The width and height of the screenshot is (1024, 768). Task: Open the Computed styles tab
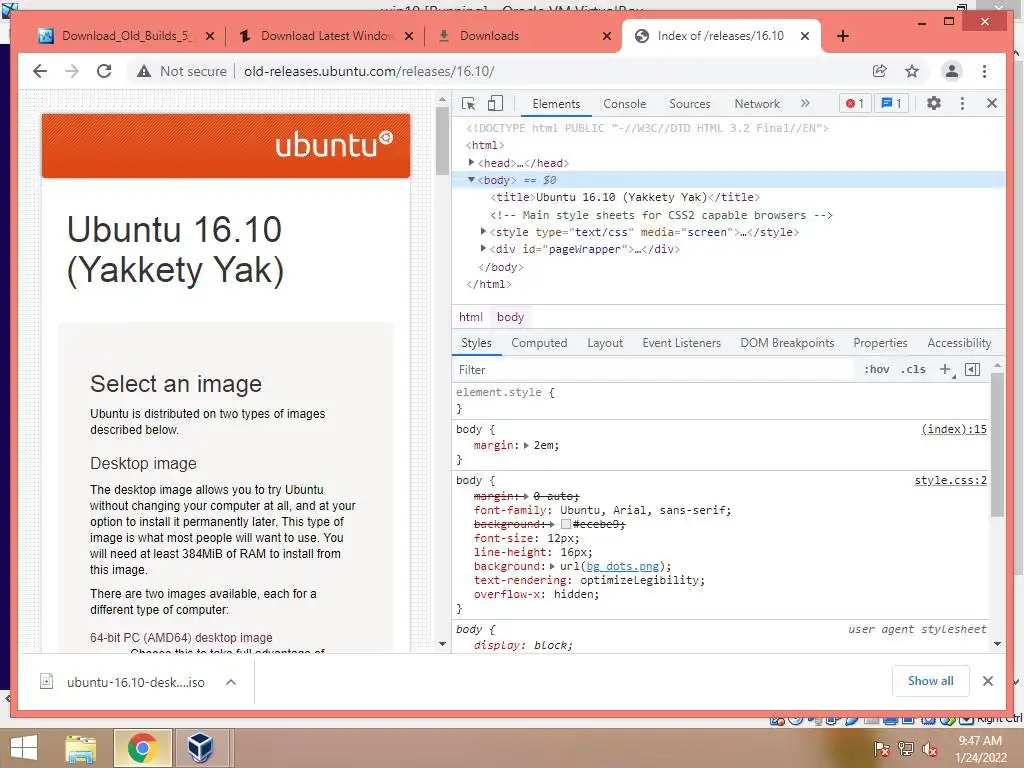(539, 343)
